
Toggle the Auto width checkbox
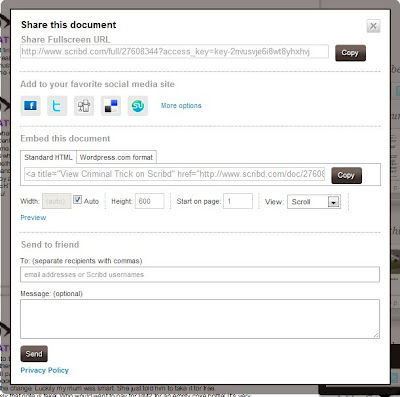[x=77, y=199]
